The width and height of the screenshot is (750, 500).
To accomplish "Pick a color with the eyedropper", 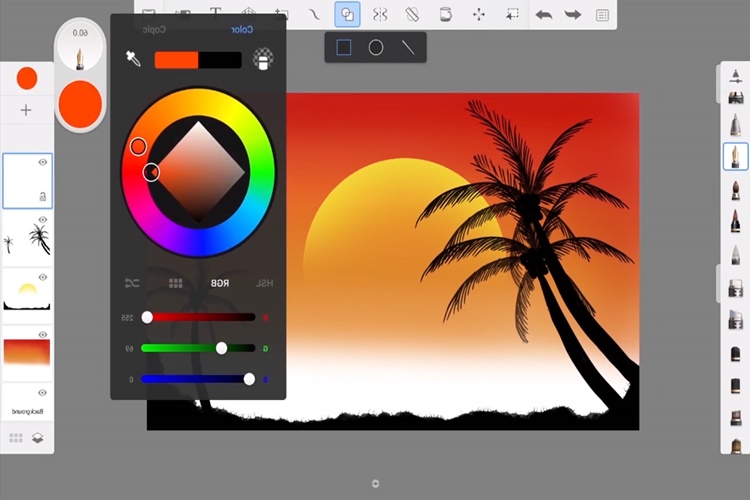I will [133, 59].
